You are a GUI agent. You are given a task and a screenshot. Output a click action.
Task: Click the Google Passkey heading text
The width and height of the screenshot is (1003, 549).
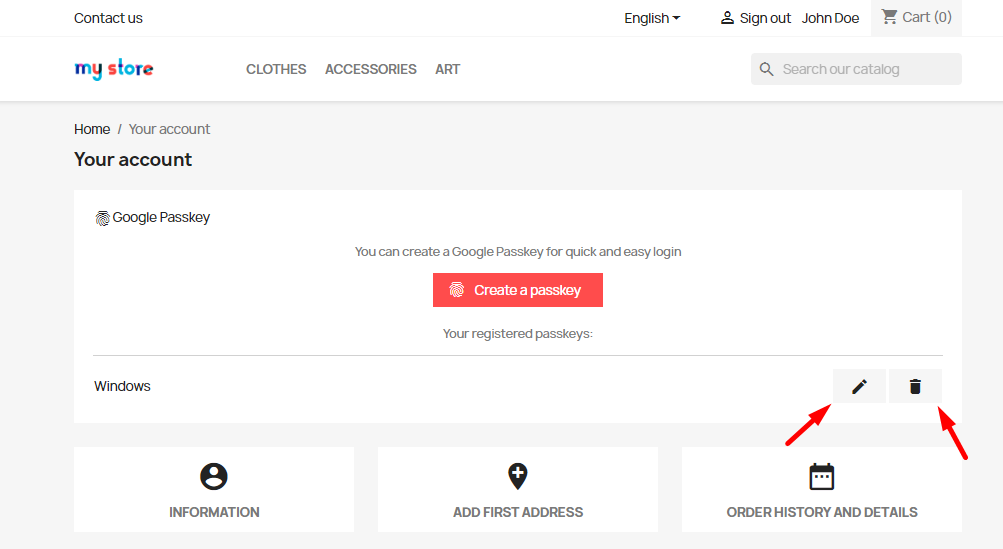[161, 218]
